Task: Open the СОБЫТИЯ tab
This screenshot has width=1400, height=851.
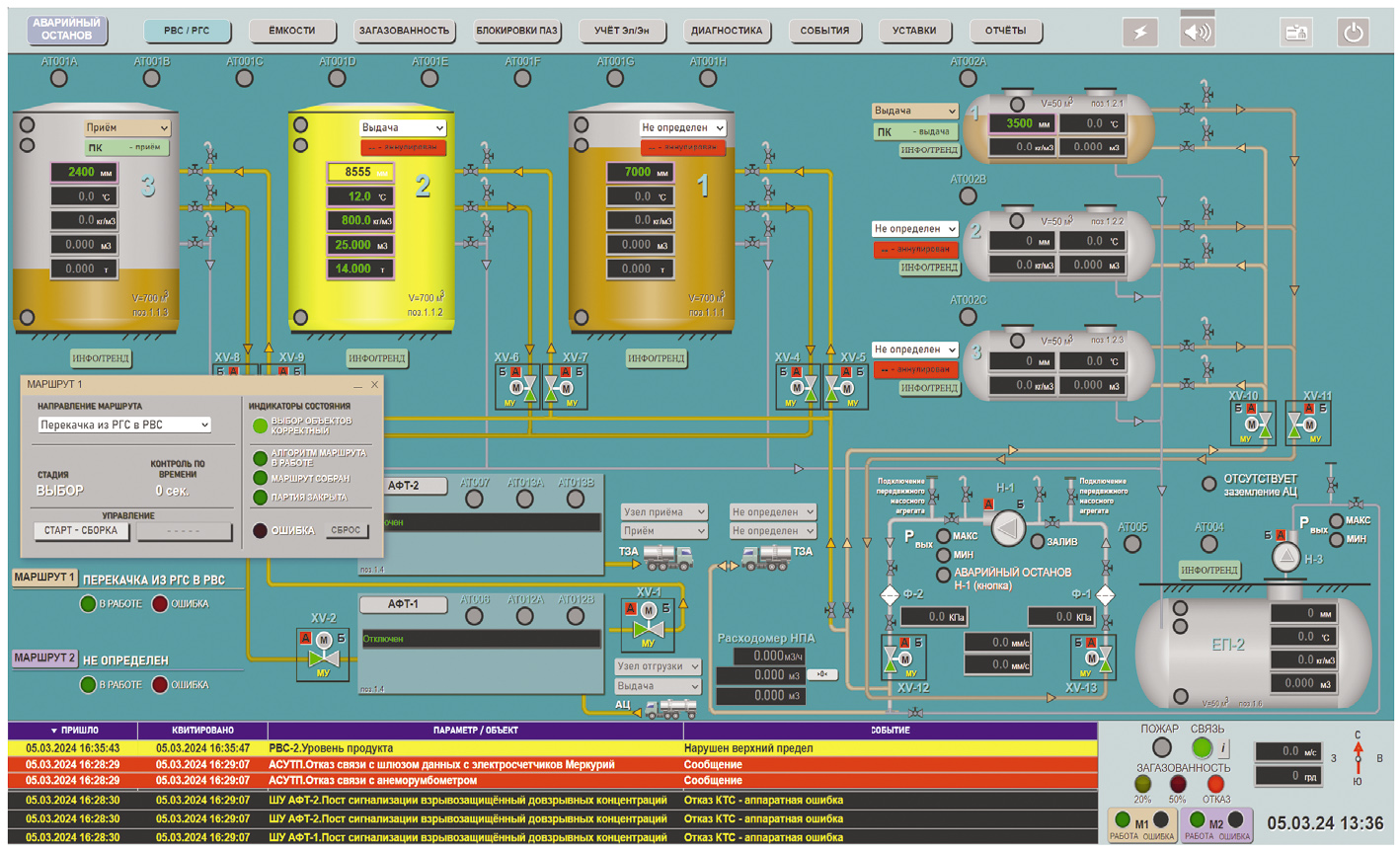Action: tap(824, 31)
